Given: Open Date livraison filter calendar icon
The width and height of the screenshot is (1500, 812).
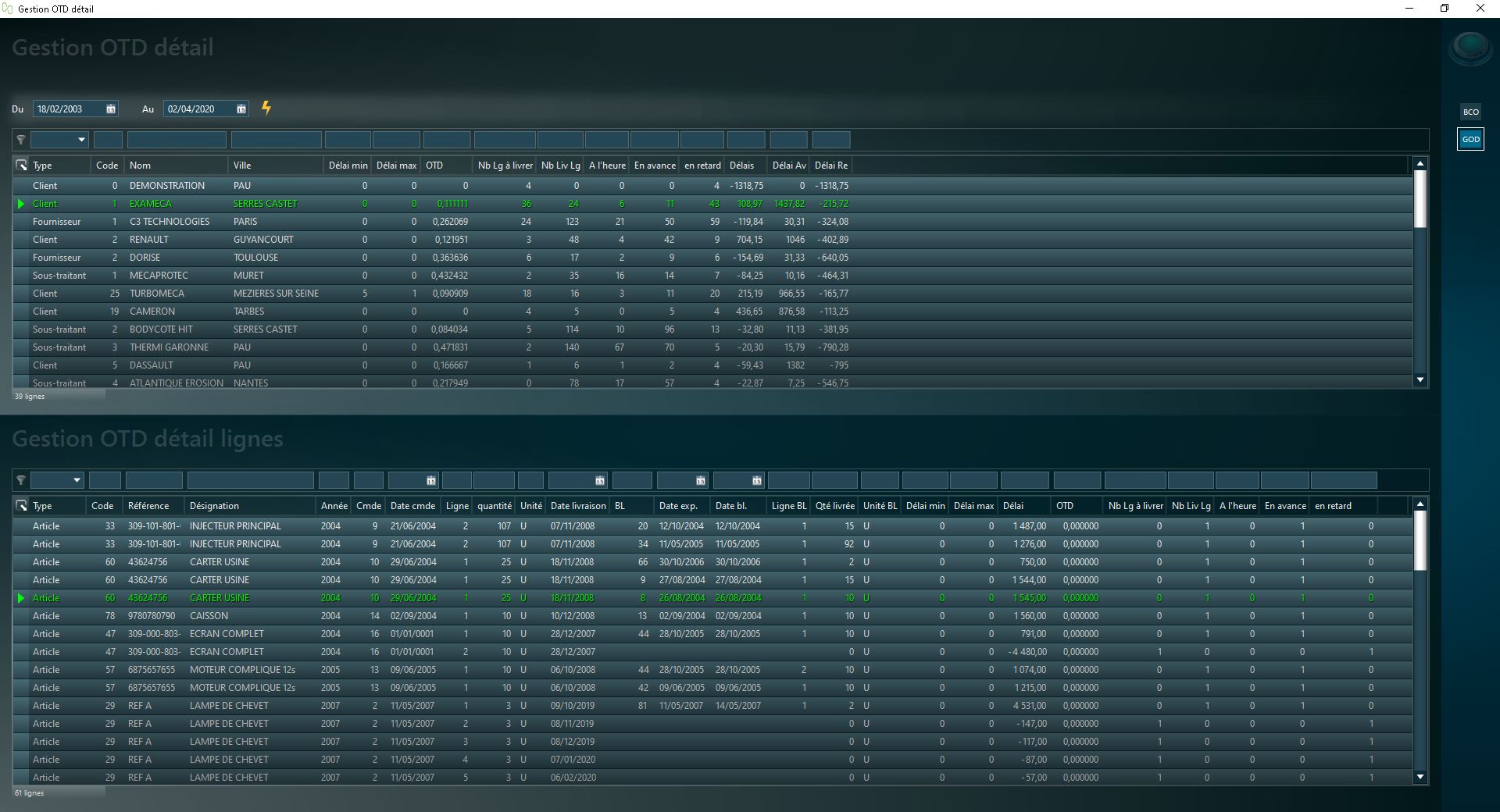Looking at the screenshot, I should pyautogui.click(x=600, y=481).
